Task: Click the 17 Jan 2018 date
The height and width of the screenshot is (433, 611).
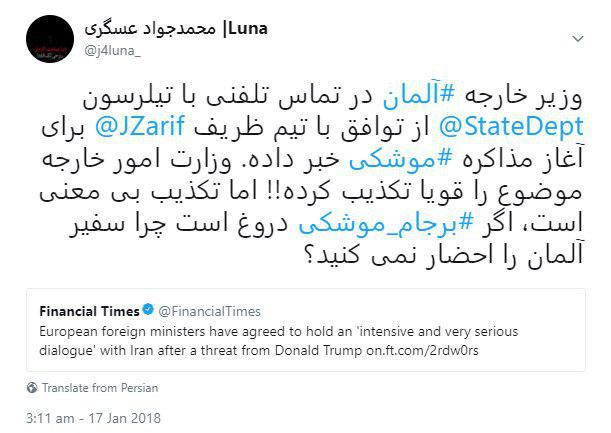Action: click(x=124, y=418)
